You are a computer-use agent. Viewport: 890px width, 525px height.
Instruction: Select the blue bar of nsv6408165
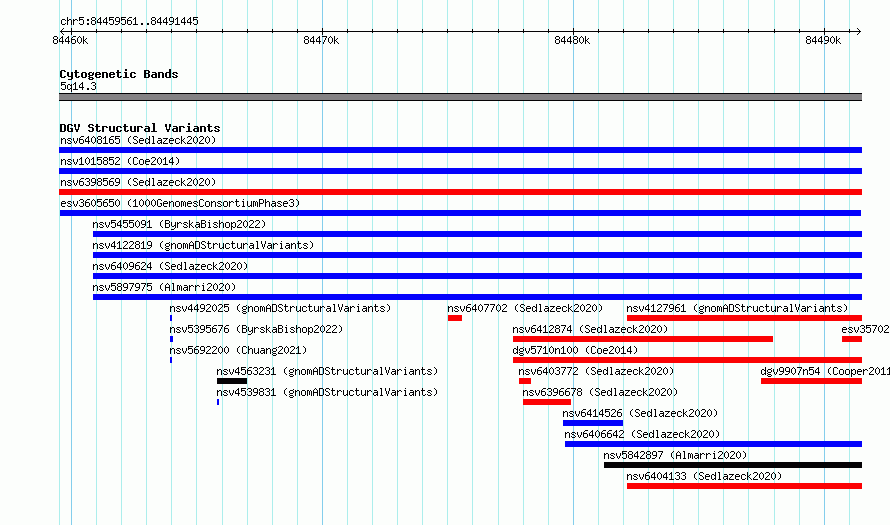(460, 150)
